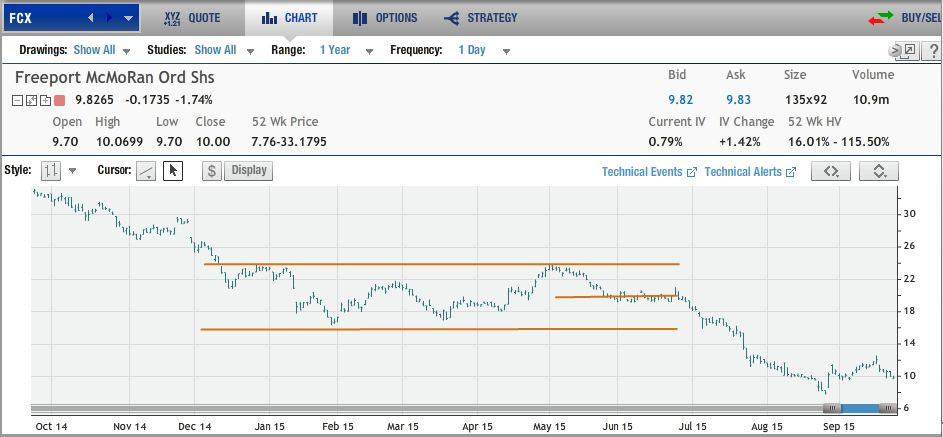Expand the Range 1 Year dropdown
The height and width of the screenshot is (437, 943).
[x=346, y=50]
